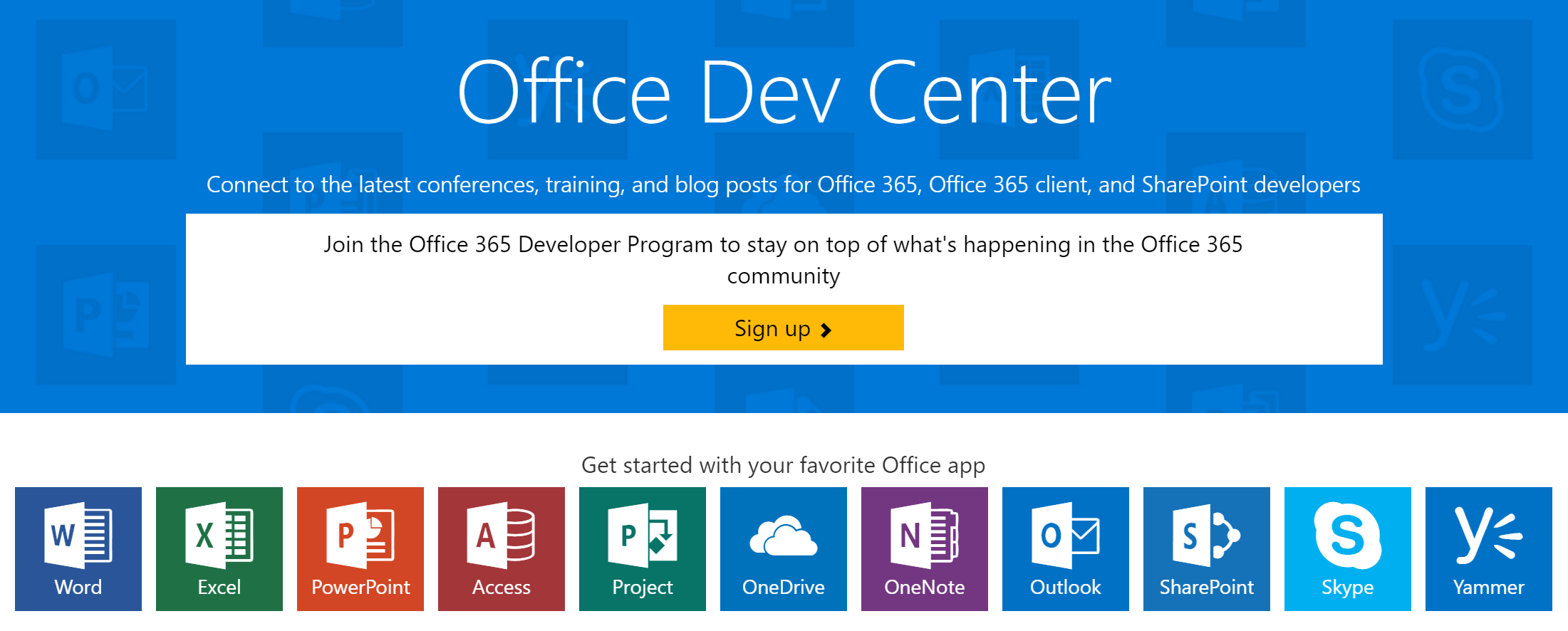
Task: Click the Word tile label
Action: (x=78, y=587)
